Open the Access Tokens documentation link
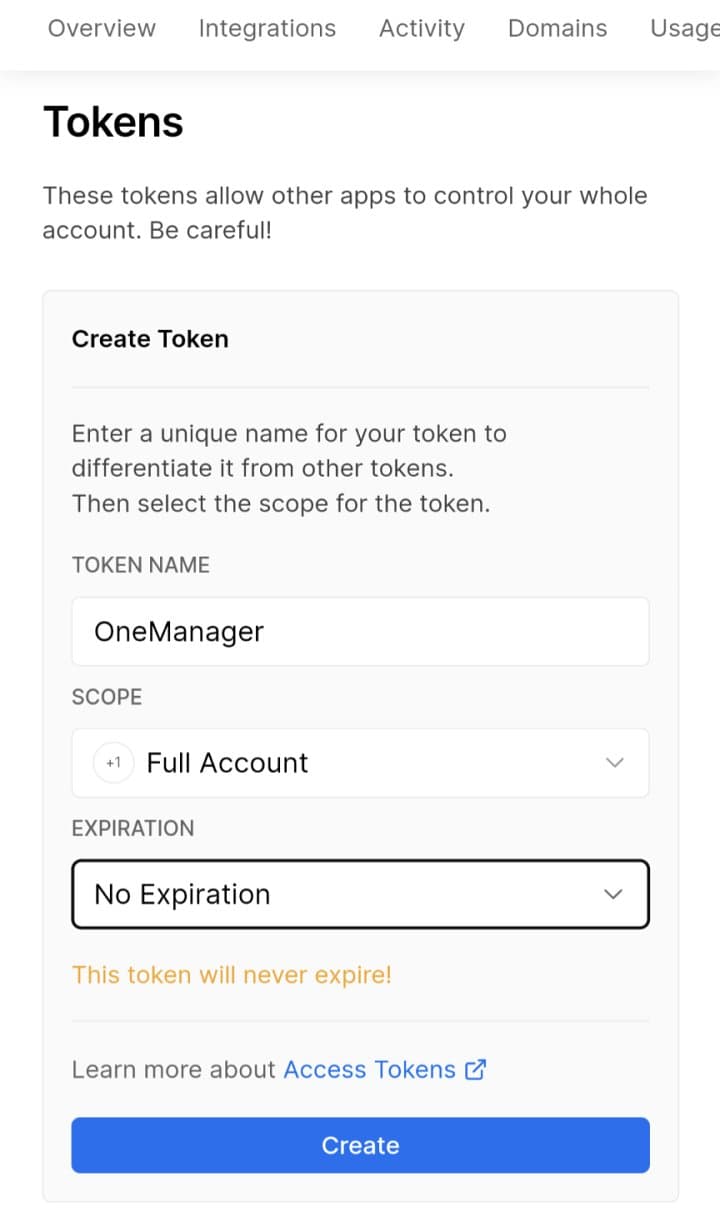 click(x=369, y=1069)
